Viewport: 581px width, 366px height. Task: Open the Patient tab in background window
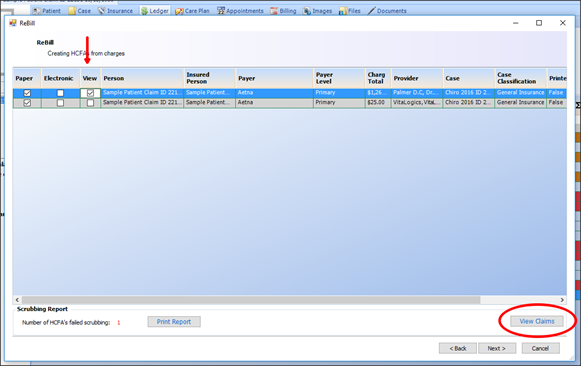pyautogui.click(x=47, y=11)
